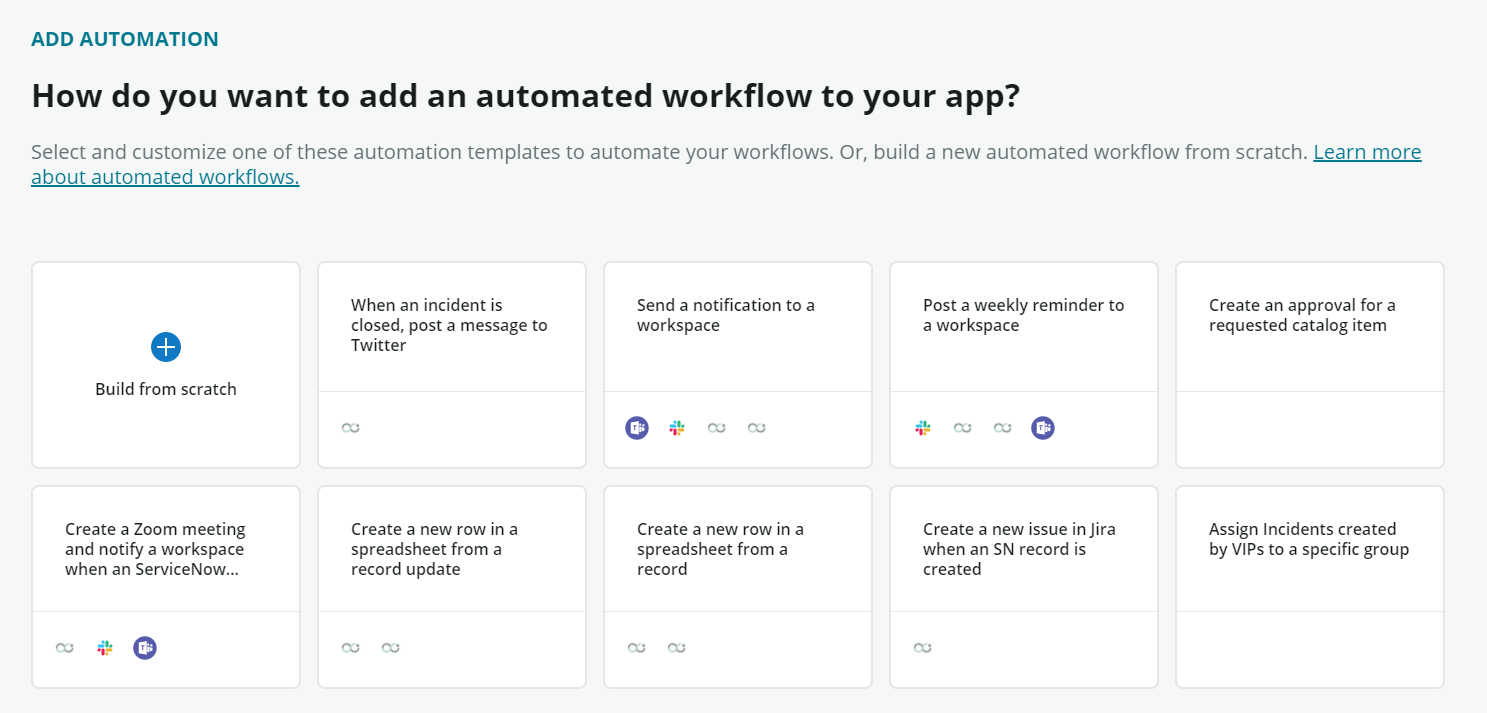
Task: Click the loop icon on the Zoom meeting card
Action: (x=62, y=647)
